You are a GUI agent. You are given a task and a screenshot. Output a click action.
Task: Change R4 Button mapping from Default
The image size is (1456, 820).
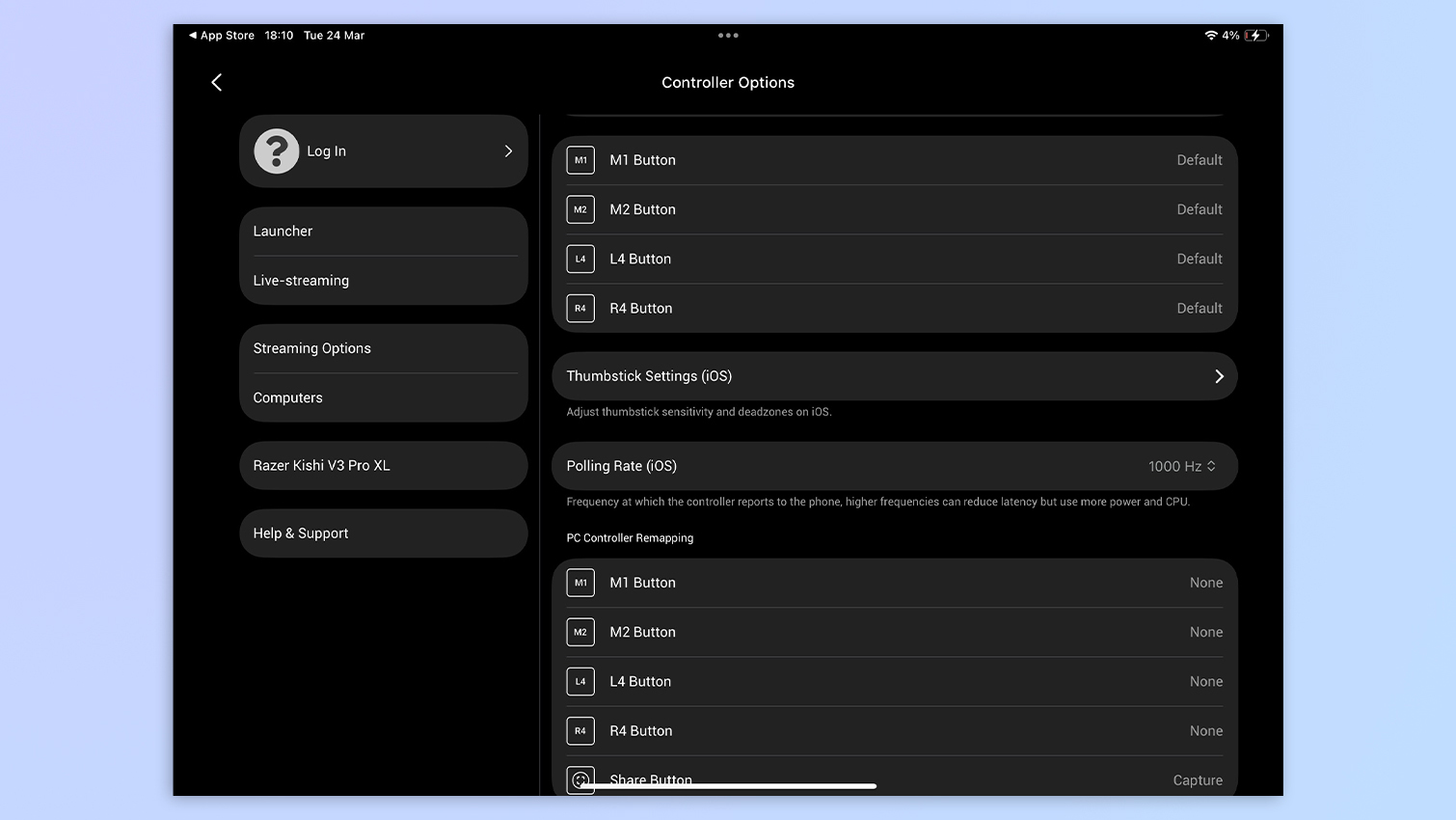[x=1199, y=308]
